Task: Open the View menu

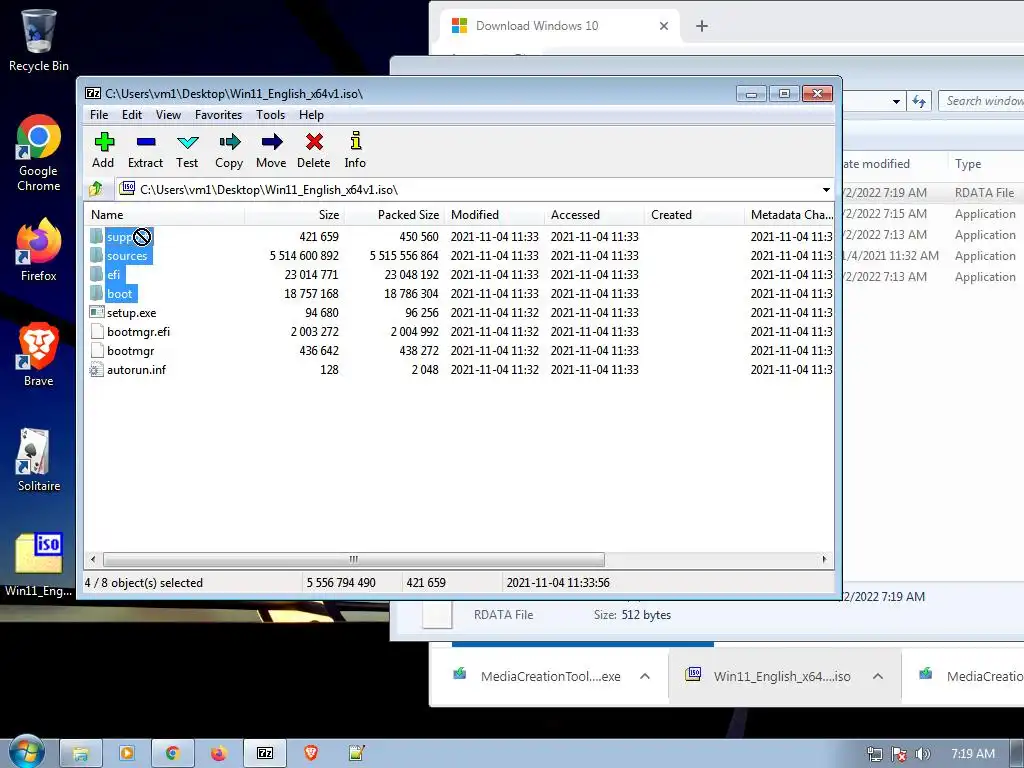Action: [x=168, y=115]
